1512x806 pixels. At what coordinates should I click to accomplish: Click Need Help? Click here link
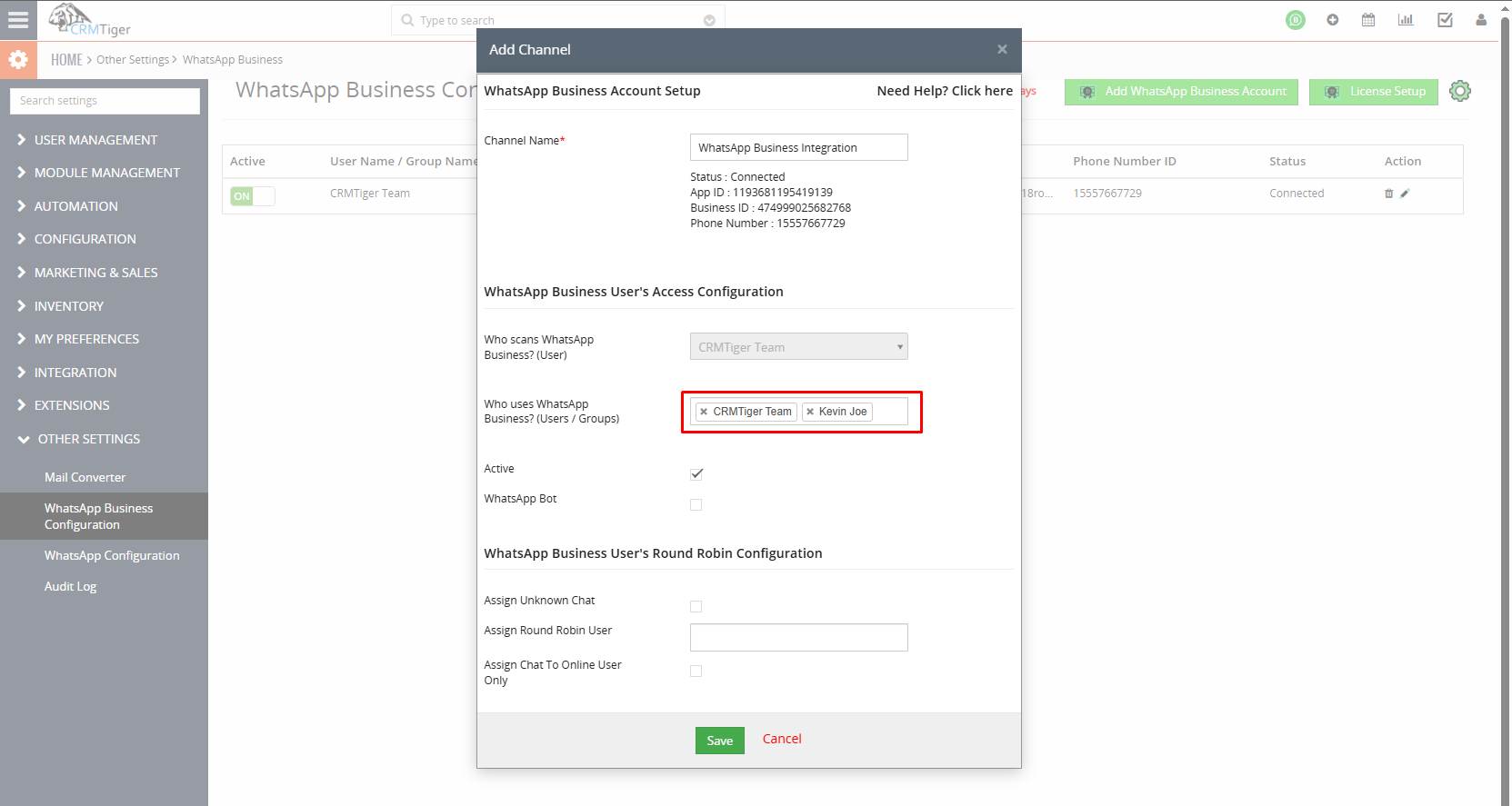[x=945, y=91]
